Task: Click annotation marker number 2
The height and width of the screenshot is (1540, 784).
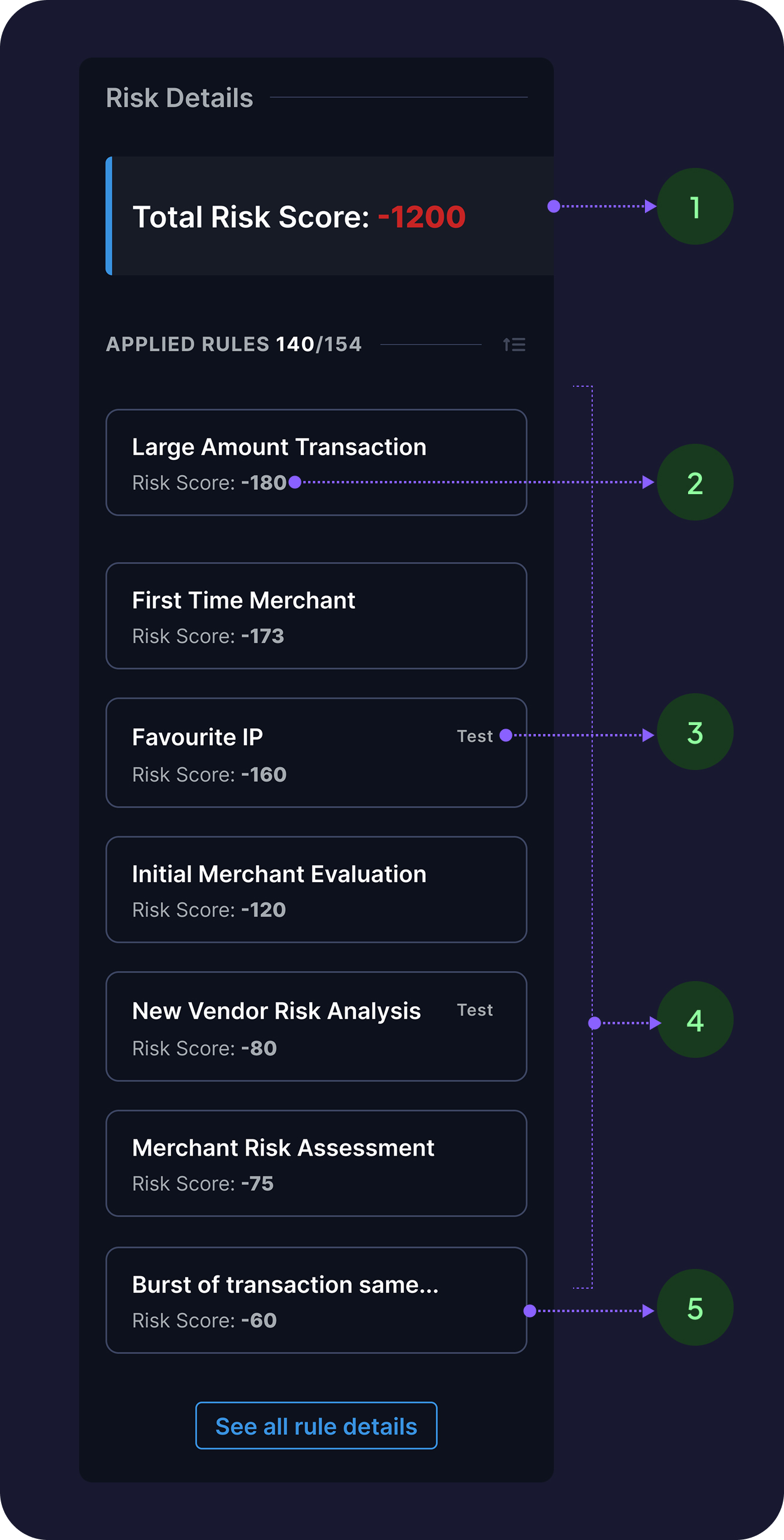Action: (695, 482)
